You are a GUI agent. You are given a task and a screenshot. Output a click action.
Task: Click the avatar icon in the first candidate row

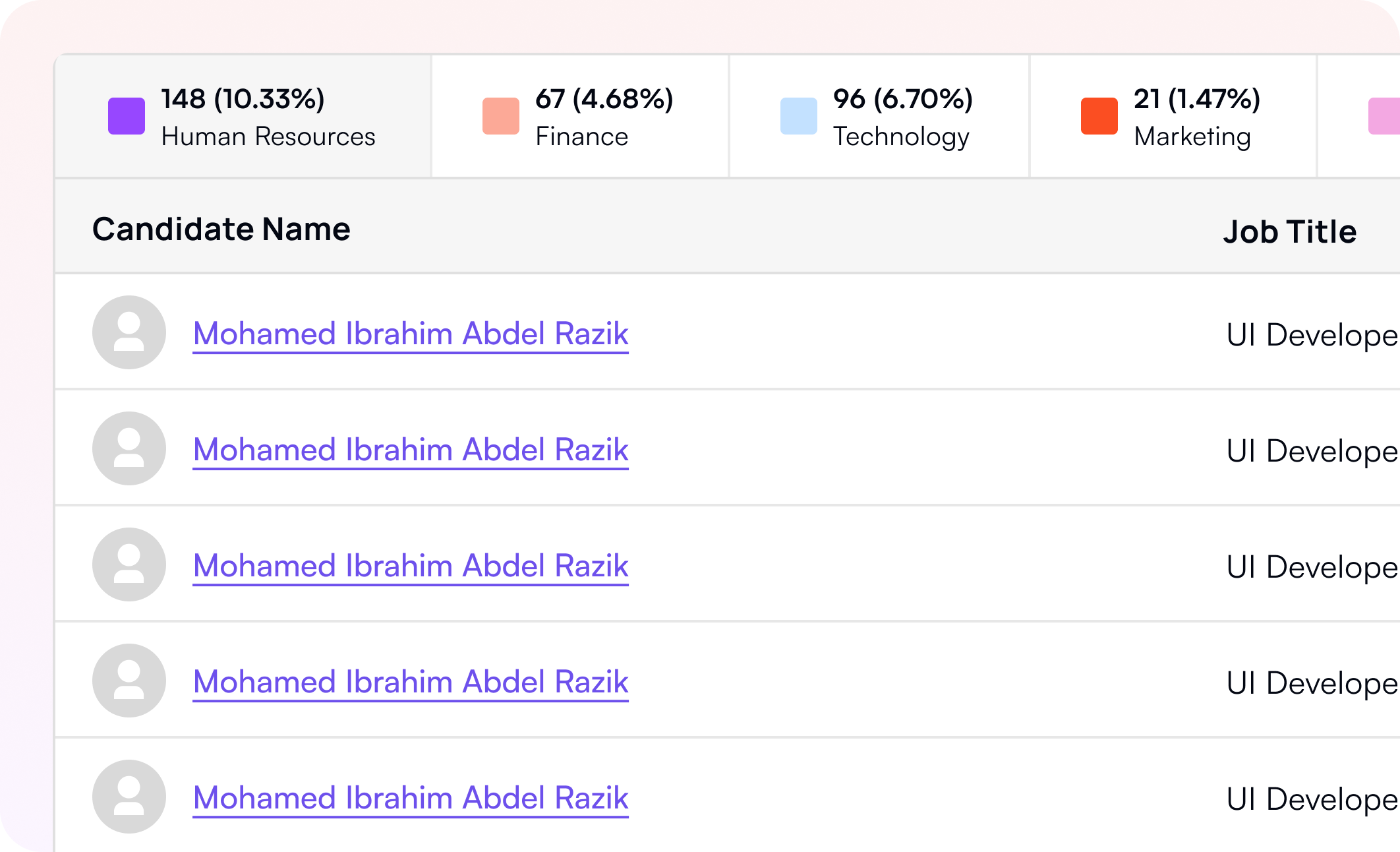(129, 332)
